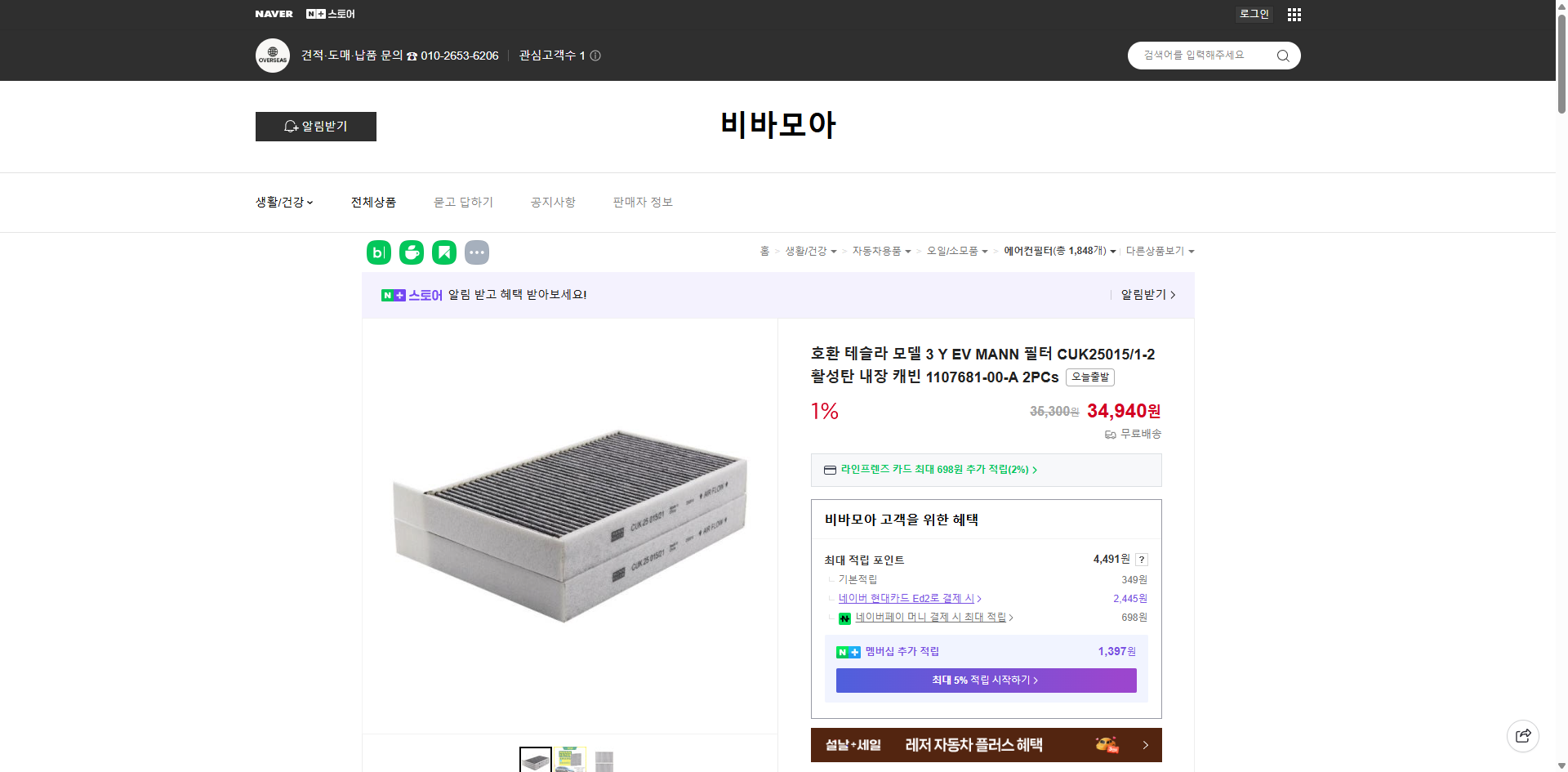Click the info icon next to 관심고객수
The image size is (1568, 772).
(x=595, y=56)
